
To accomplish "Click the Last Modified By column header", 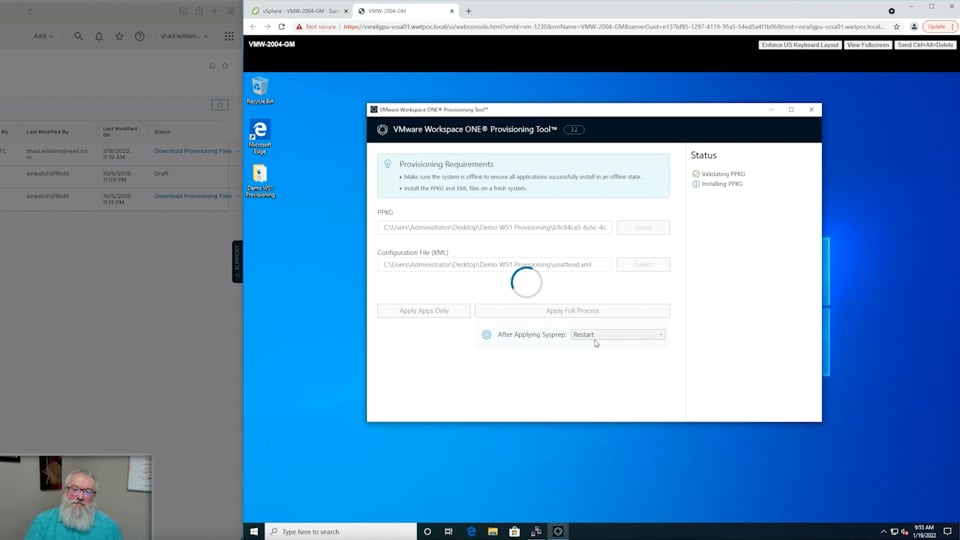I will 47,132.
